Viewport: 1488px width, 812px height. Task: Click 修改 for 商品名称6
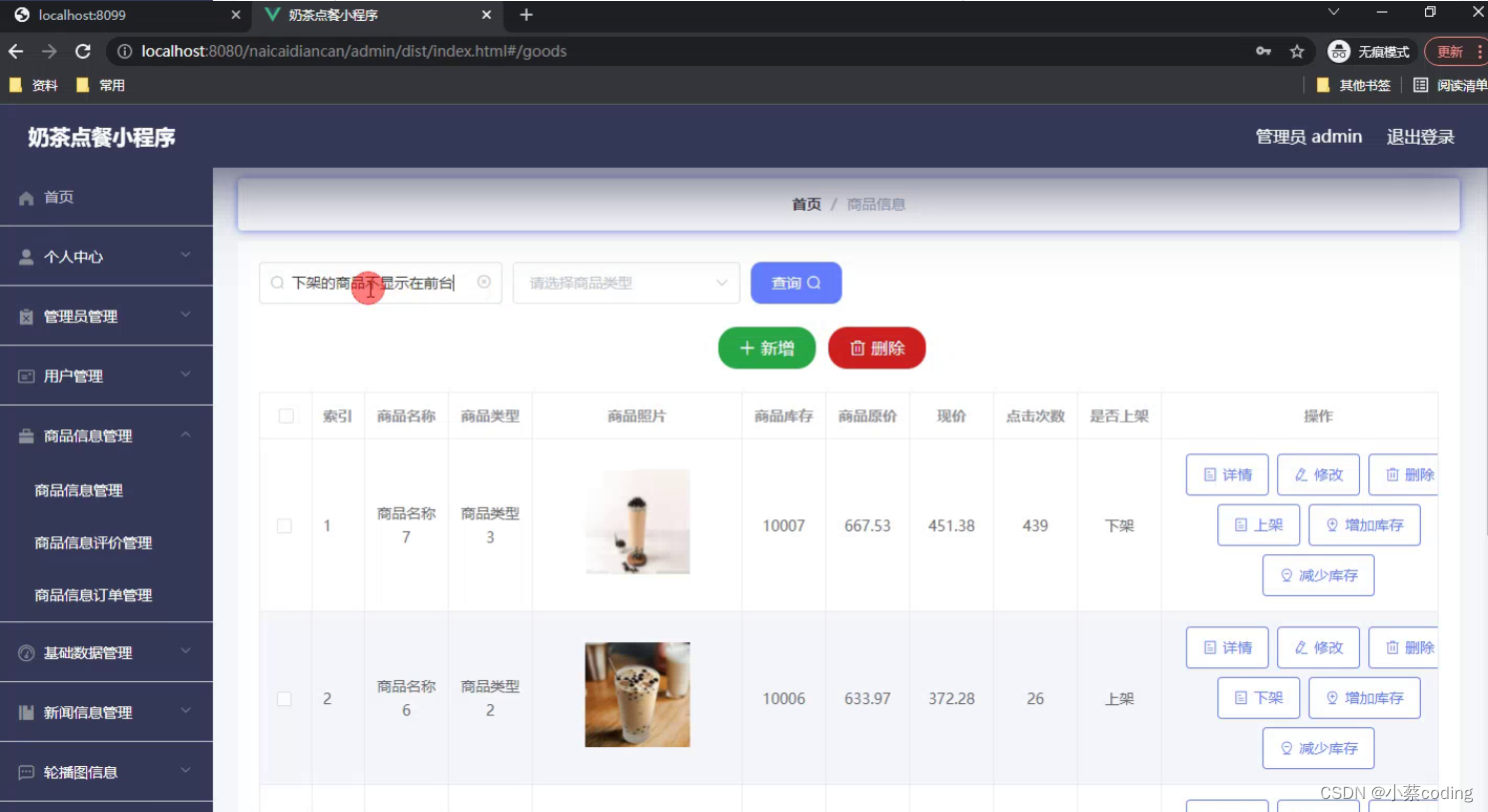point(1318,647)
